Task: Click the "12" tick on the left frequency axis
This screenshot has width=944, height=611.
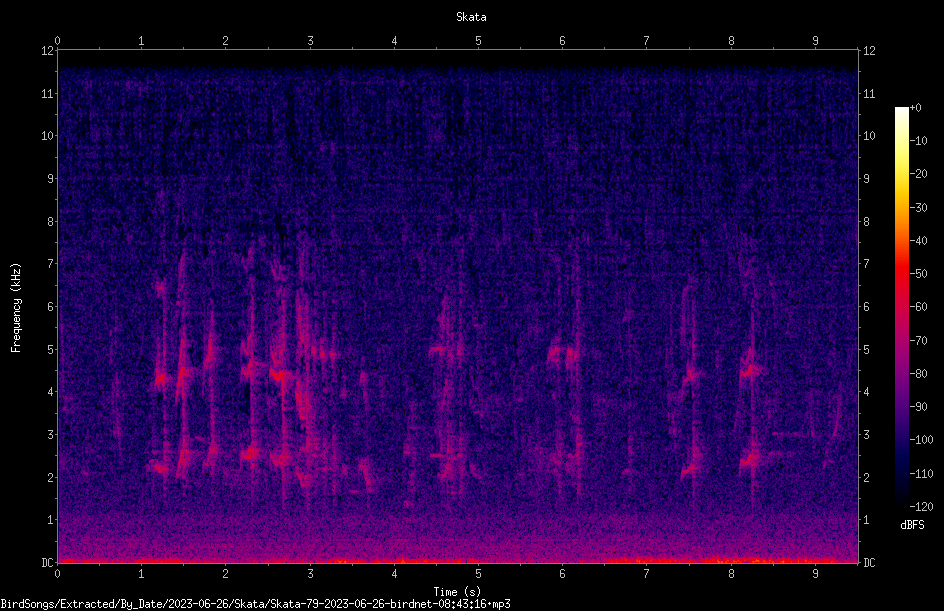Action: [x=47, y=51]
